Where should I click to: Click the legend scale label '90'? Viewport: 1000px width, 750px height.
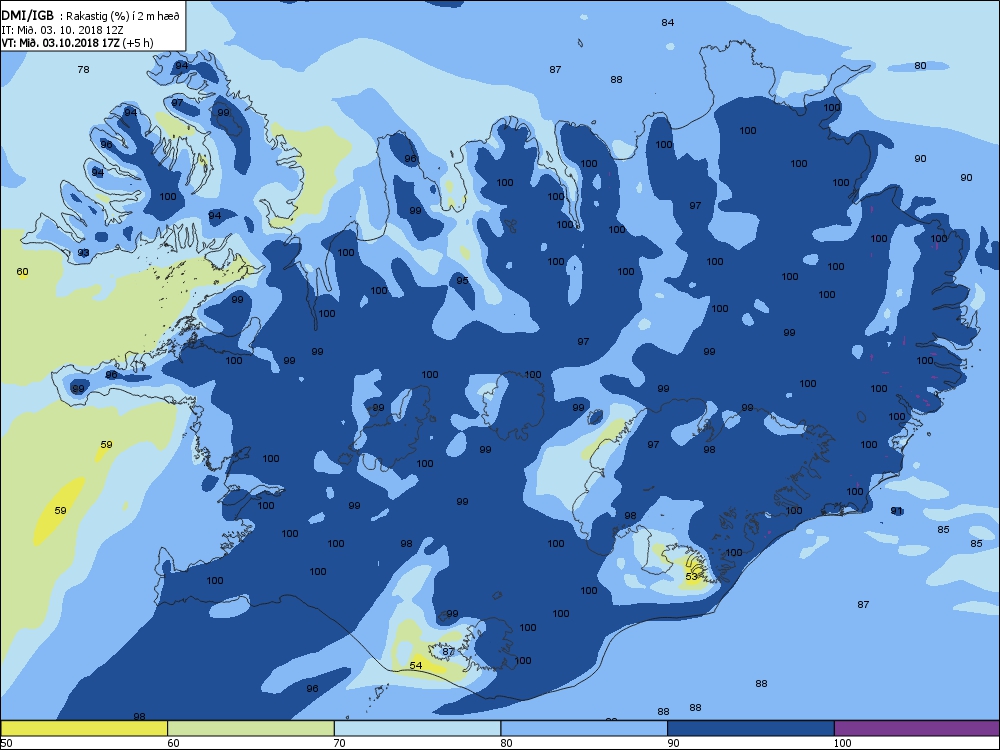tap(673, 743)
